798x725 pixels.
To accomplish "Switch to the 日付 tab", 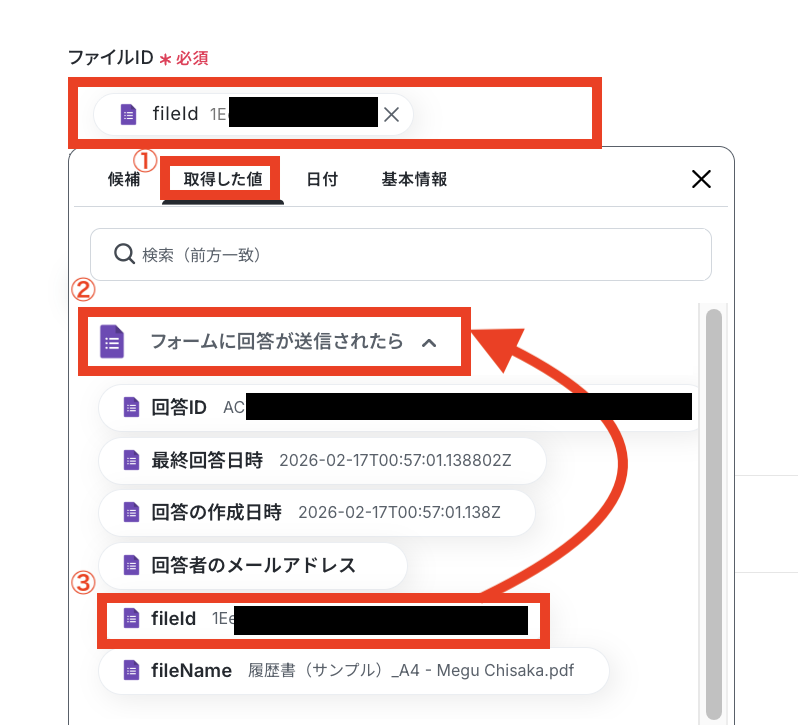I will point(322,179).
